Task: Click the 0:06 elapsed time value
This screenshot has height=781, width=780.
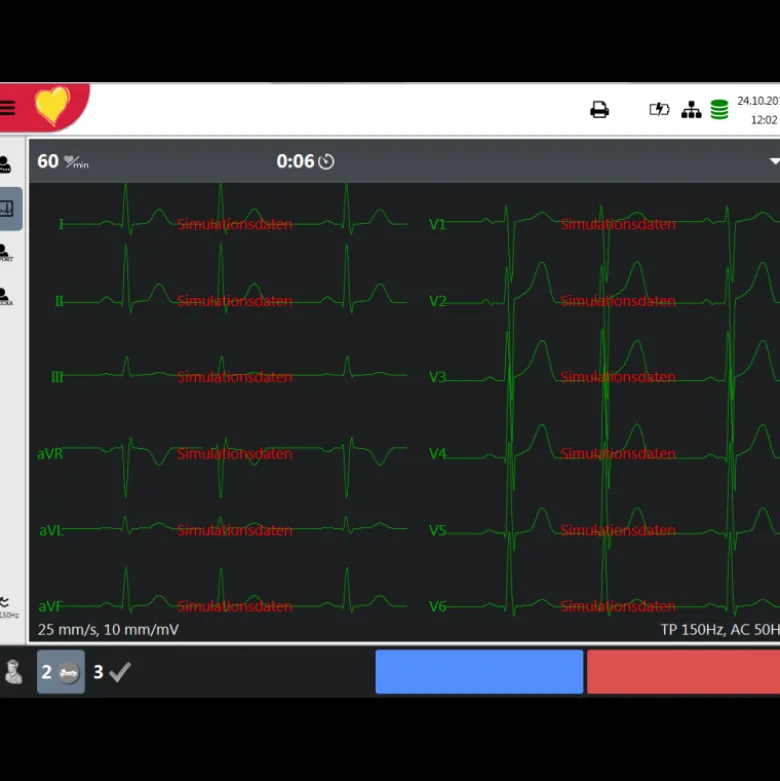Action: pyautogui.click(x=295, y=161)
